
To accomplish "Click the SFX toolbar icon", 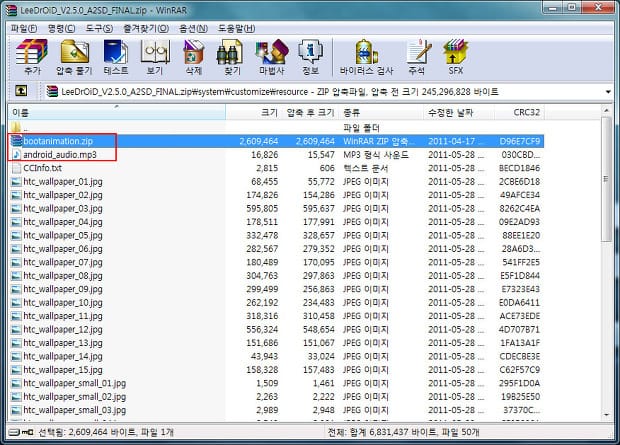I will pos(456,56).
